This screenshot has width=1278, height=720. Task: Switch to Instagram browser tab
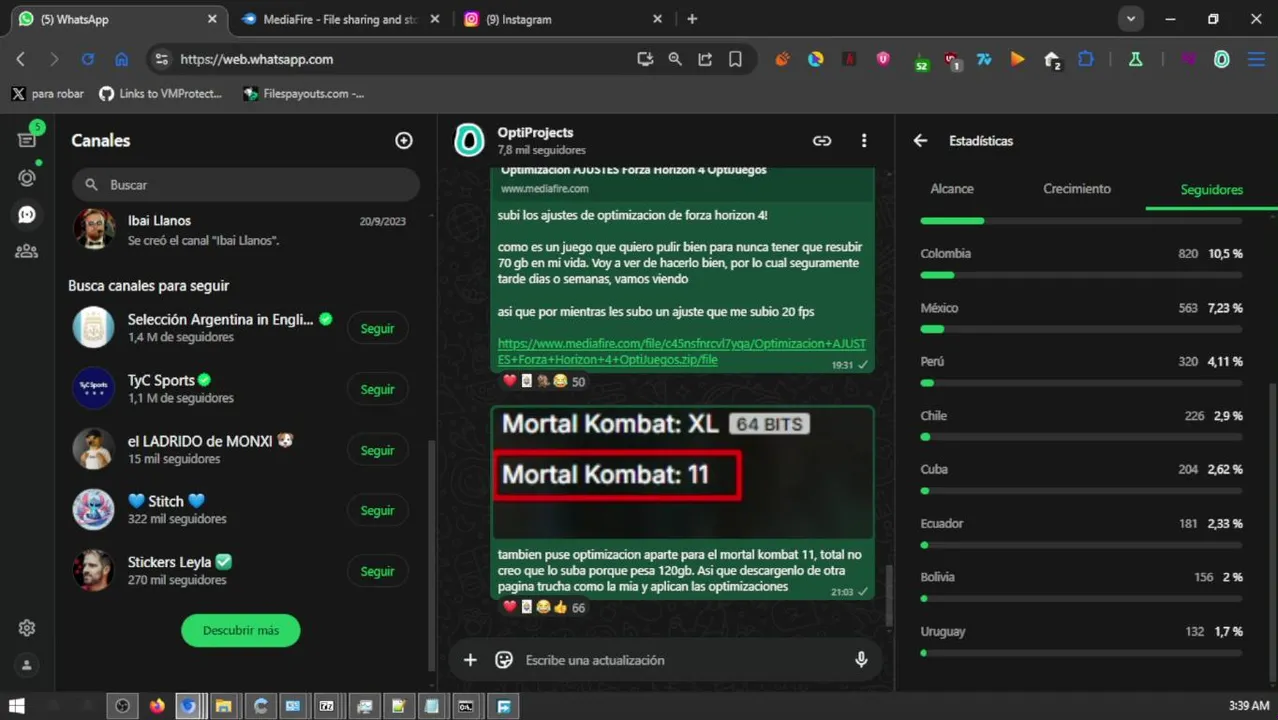[564, 19]
